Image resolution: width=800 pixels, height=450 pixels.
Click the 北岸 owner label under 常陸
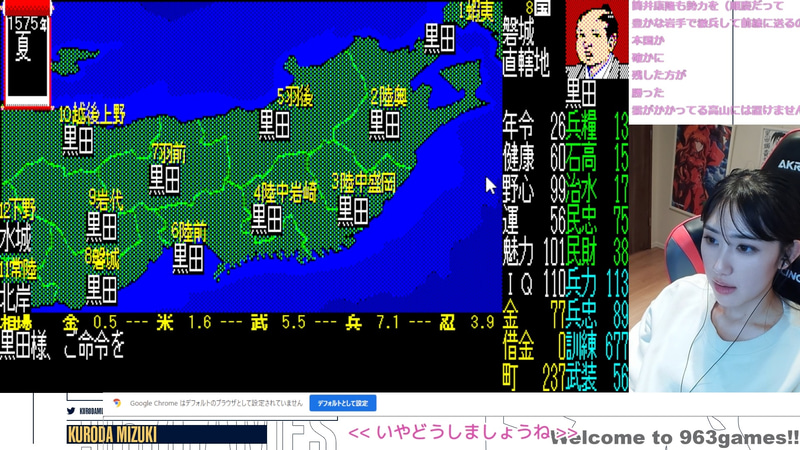tap(16, 298)
